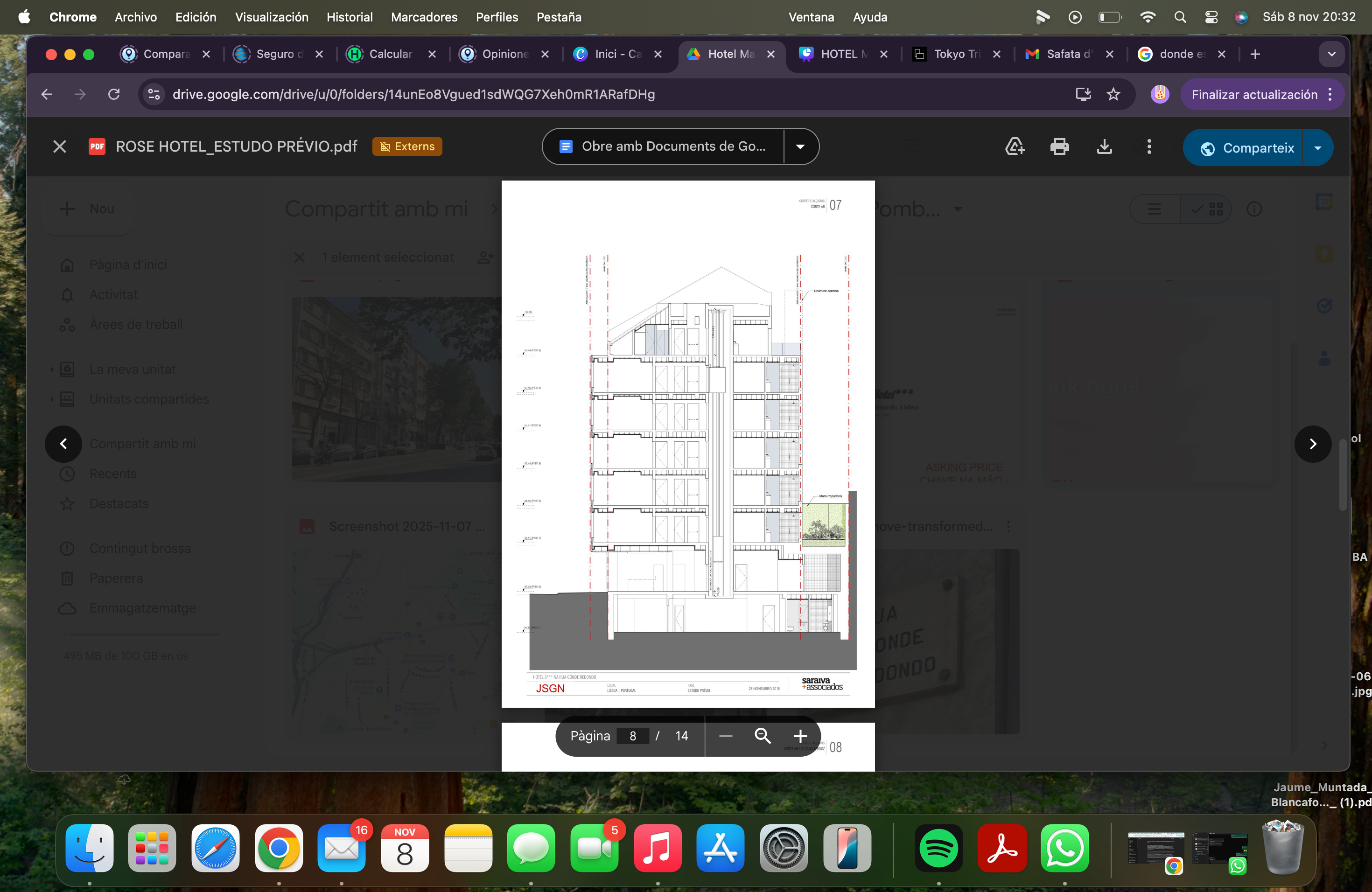Expand the Chrome tab search chevron
This screenshot has width=1372, height=892.
1331,54
